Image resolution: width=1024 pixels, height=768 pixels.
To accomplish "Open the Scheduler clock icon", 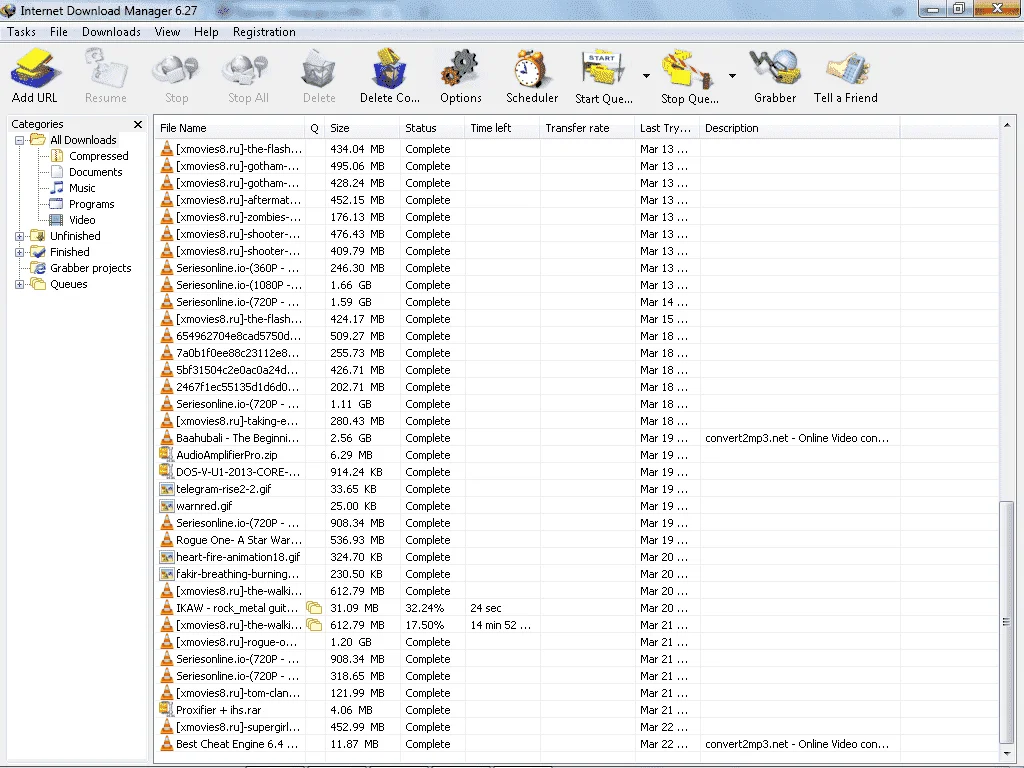I will click(532, 69).
